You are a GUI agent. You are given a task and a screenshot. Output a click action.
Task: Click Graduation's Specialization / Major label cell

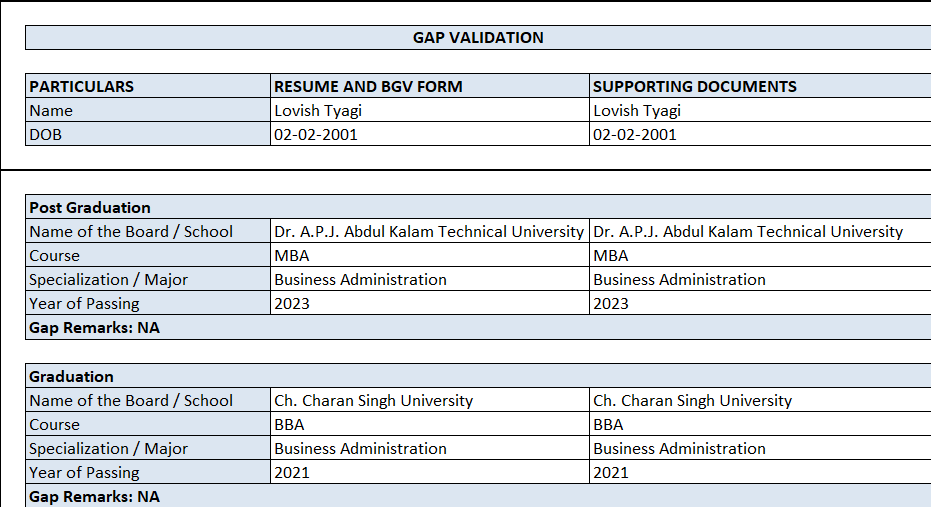coord(148,449)
